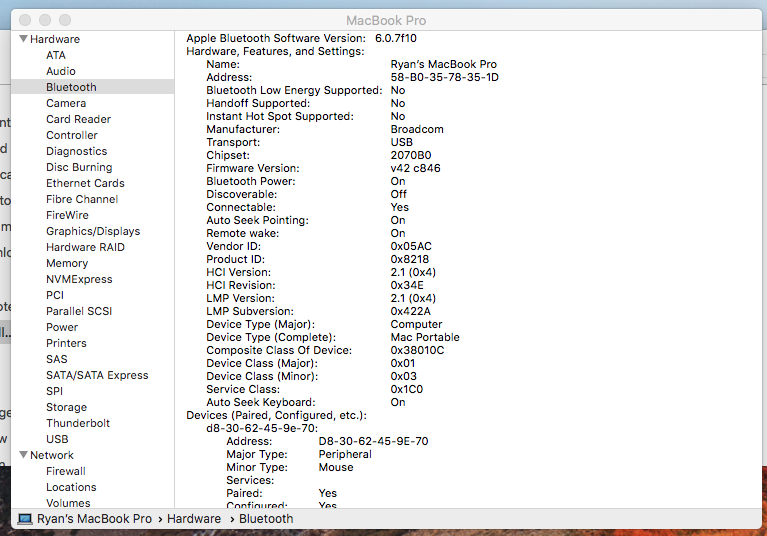Open the Camera hardware entry
This screenshot has width=767, height=536.
[x=66, y=103]
